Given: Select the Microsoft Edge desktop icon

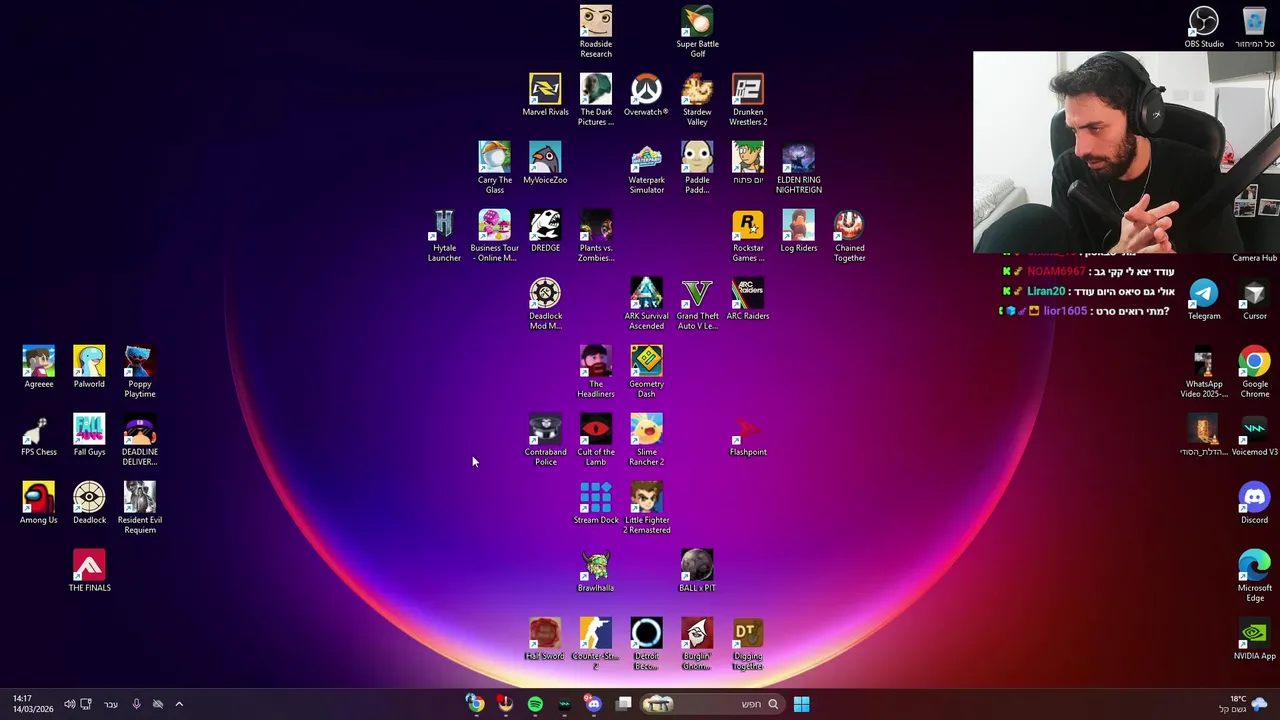Looking at the screenshot, I should 1255,575.
